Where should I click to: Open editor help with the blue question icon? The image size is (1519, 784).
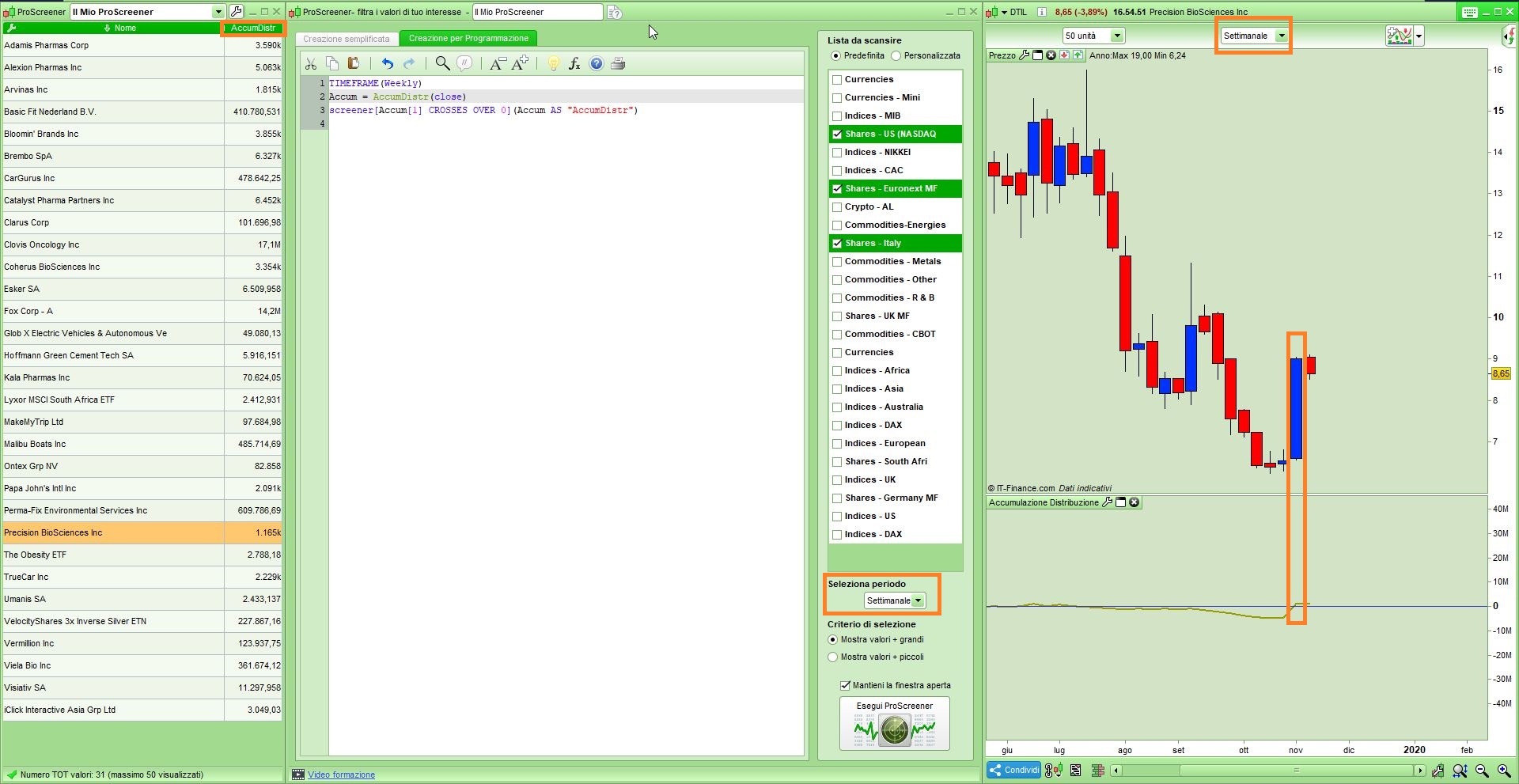(x=597, y=64)
